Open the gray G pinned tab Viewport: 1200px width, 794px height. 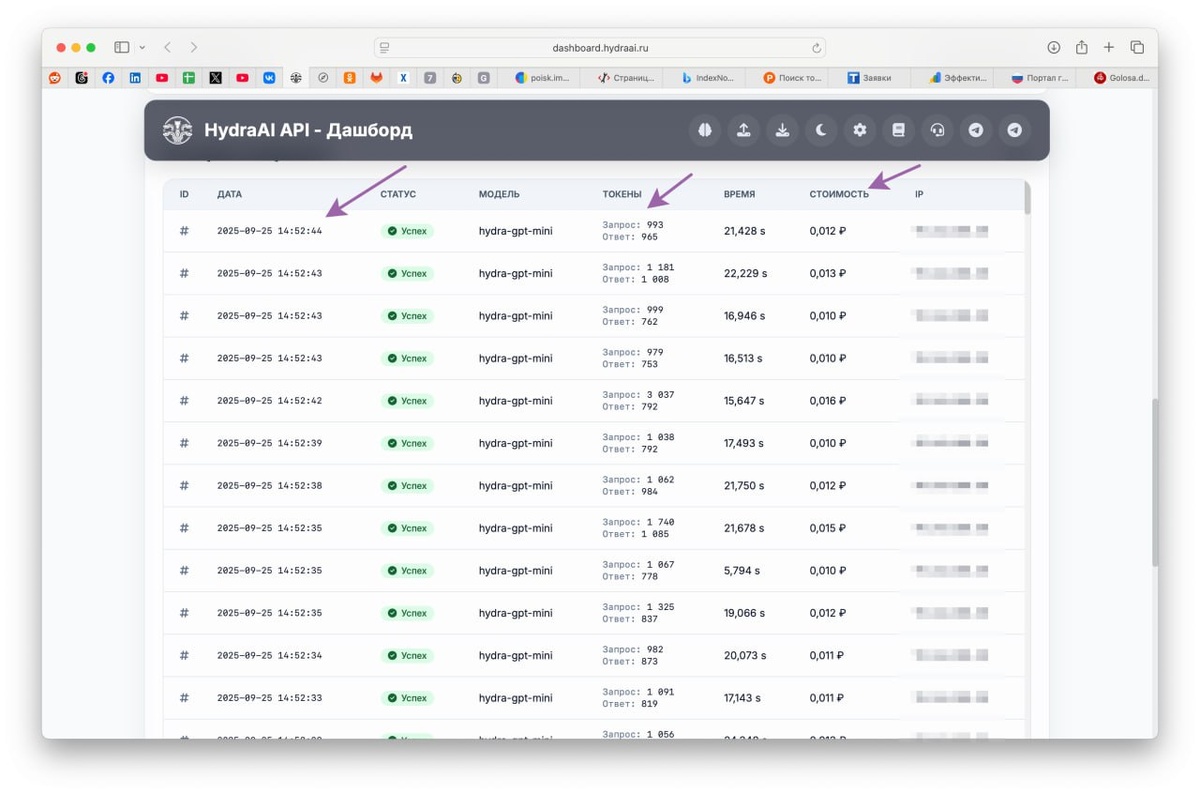point(484,77)
